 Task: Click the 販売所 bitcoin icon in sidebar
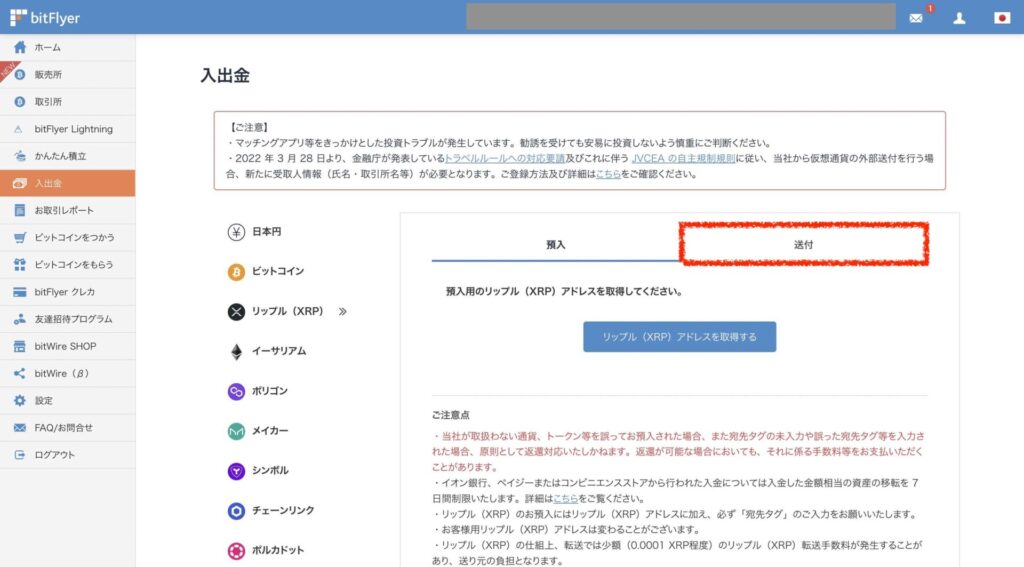(x=20, y=74)
